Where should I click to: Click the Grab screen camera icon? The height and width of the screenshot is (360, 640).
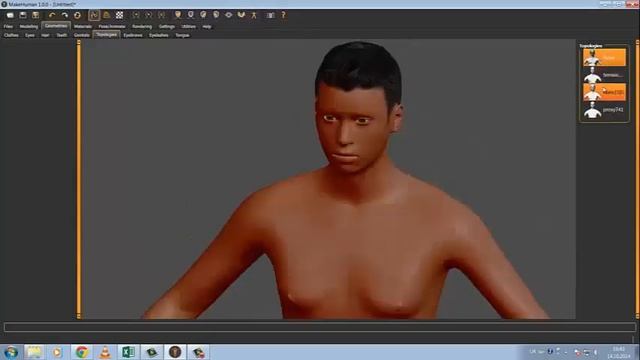coord(270,15)
